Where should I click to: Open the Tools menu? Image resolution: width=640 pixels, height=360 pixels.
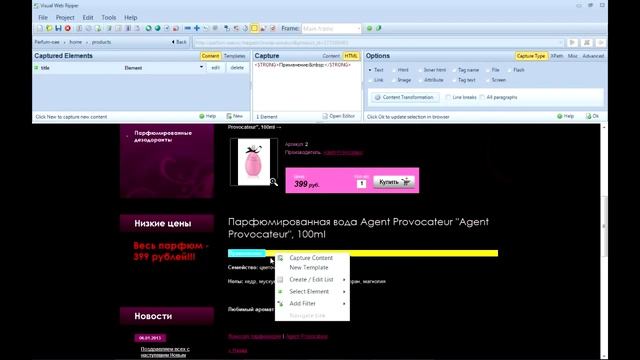click(x=109, y=18)
